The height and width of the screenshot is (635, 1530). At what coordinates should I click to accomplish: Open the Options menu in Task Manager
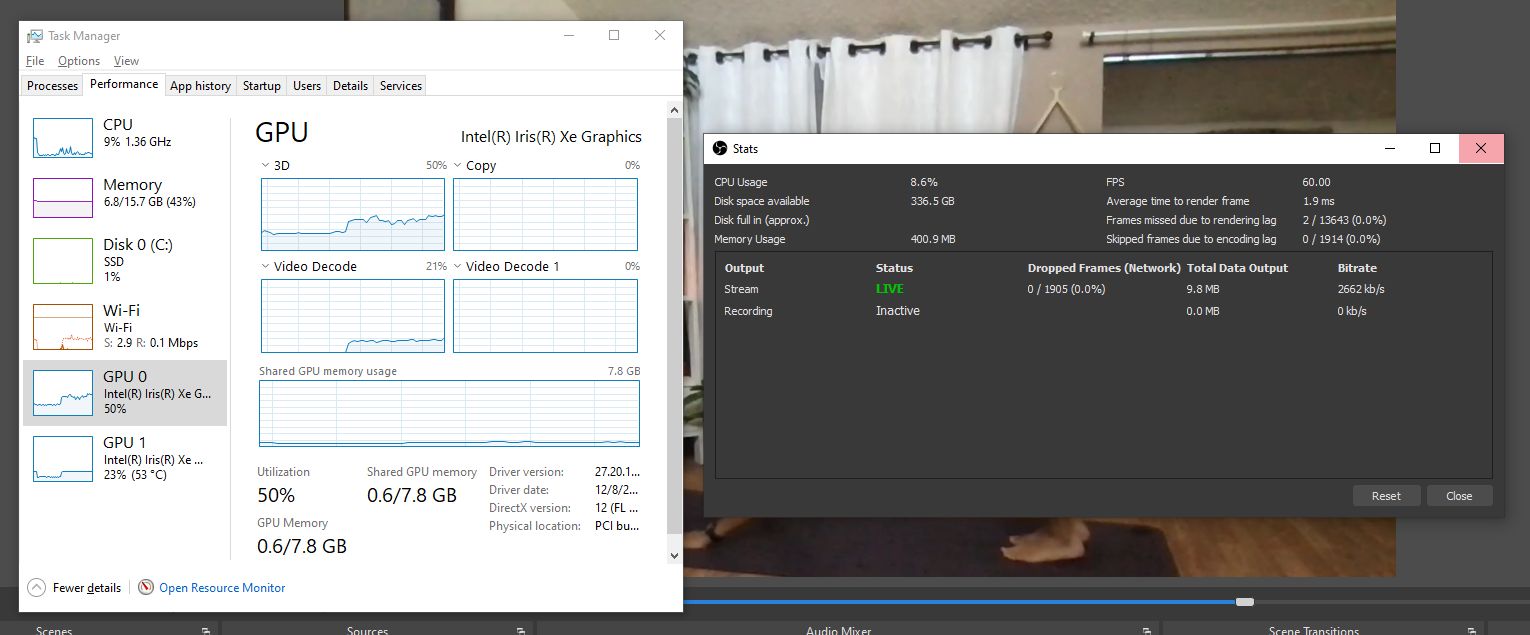click(79, 61)
